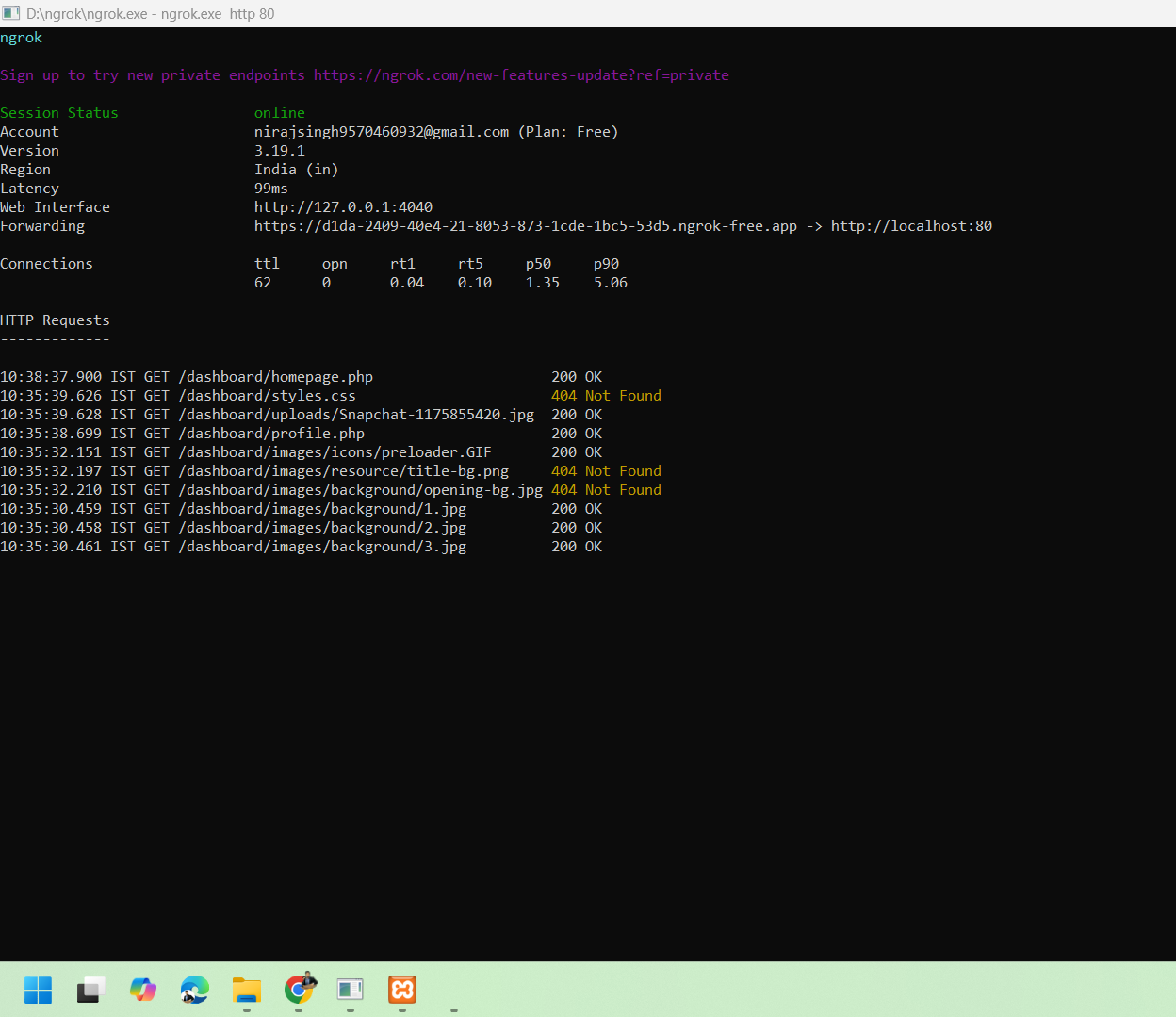Click the console icon in the title bar
This screenshot has width=1176, height=1017.
(11, 14)
